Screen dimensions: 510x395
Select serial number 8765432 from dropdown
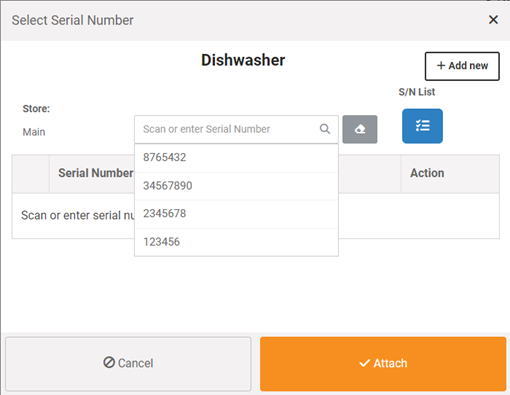pos(236,158)
